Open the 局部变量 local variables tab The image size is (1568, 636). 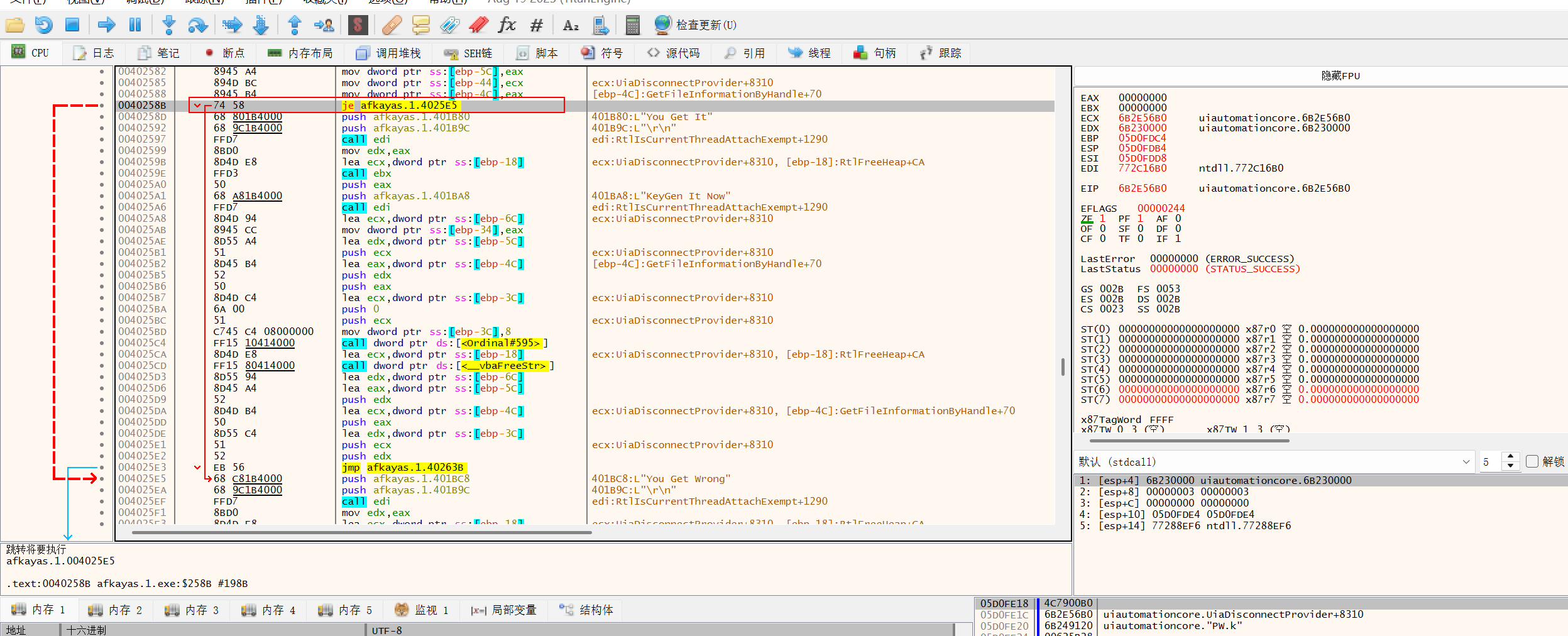pos(503,610)
